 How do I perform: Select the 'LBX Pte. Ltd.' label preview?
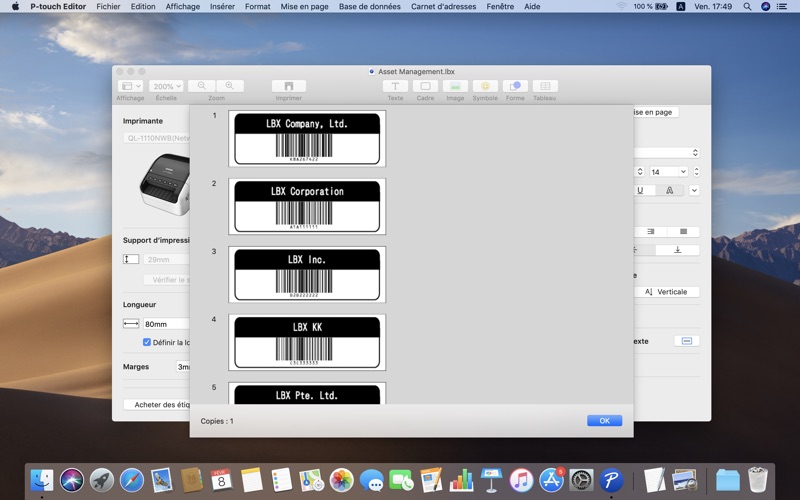[307, 393]
